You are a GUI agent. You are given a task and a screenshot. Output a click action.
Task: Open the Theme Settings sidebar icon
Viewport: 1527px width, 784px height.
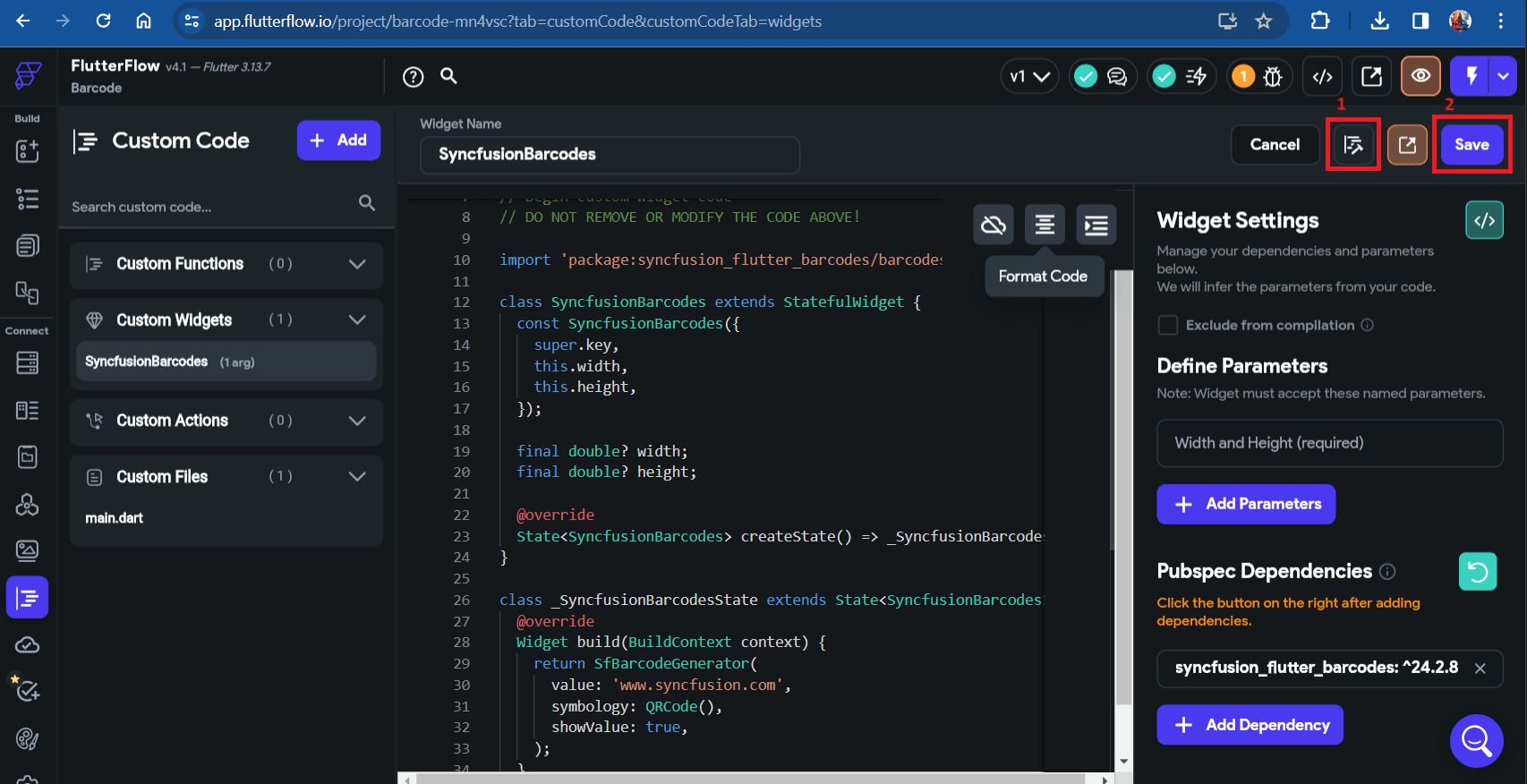28,738
